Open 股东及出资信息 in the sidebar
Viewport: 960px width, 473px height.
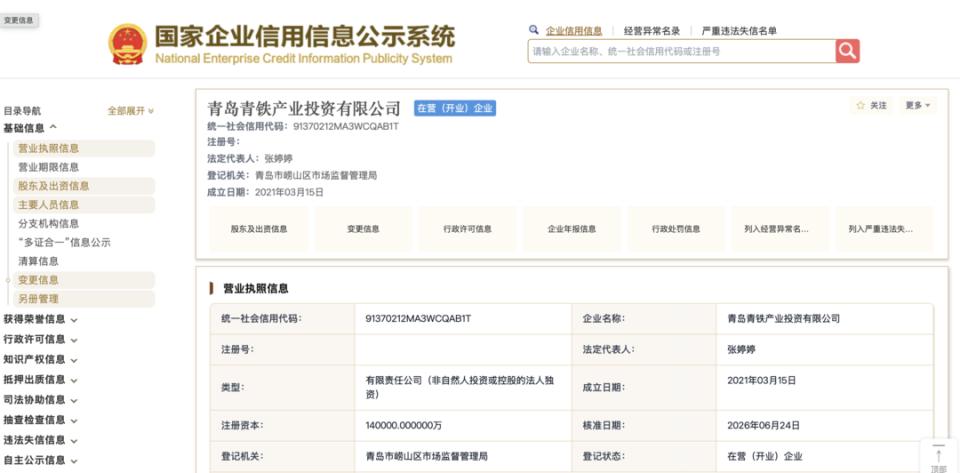[84, 186]
